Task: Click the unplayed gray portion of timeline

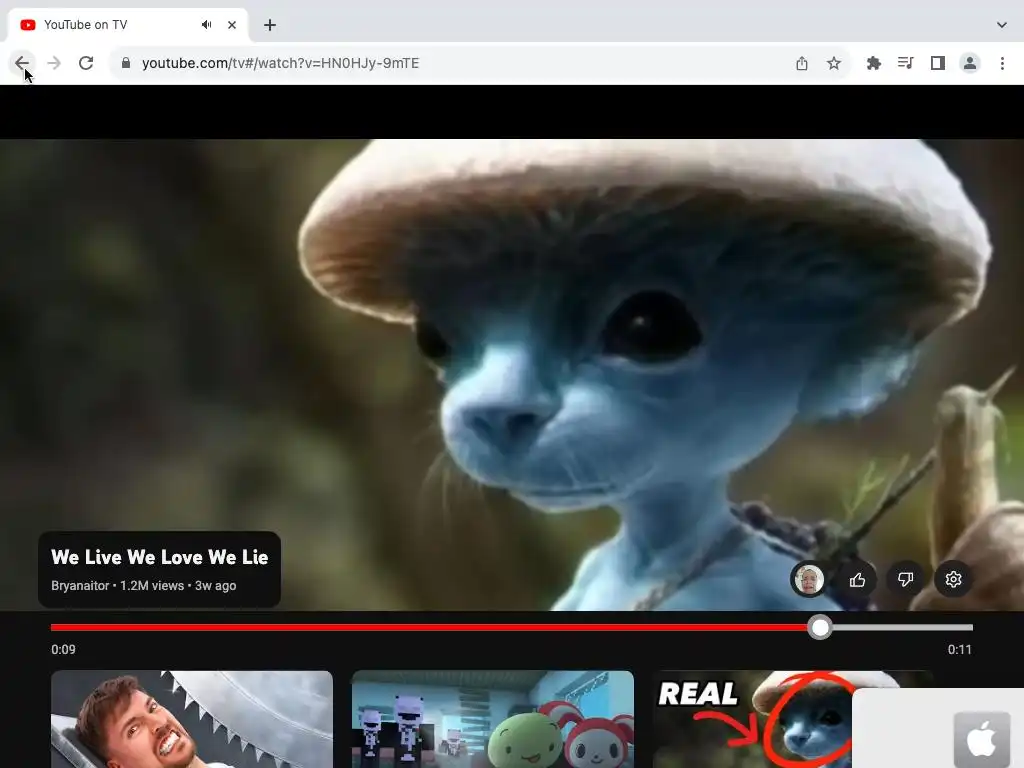Action: (903, 628)
